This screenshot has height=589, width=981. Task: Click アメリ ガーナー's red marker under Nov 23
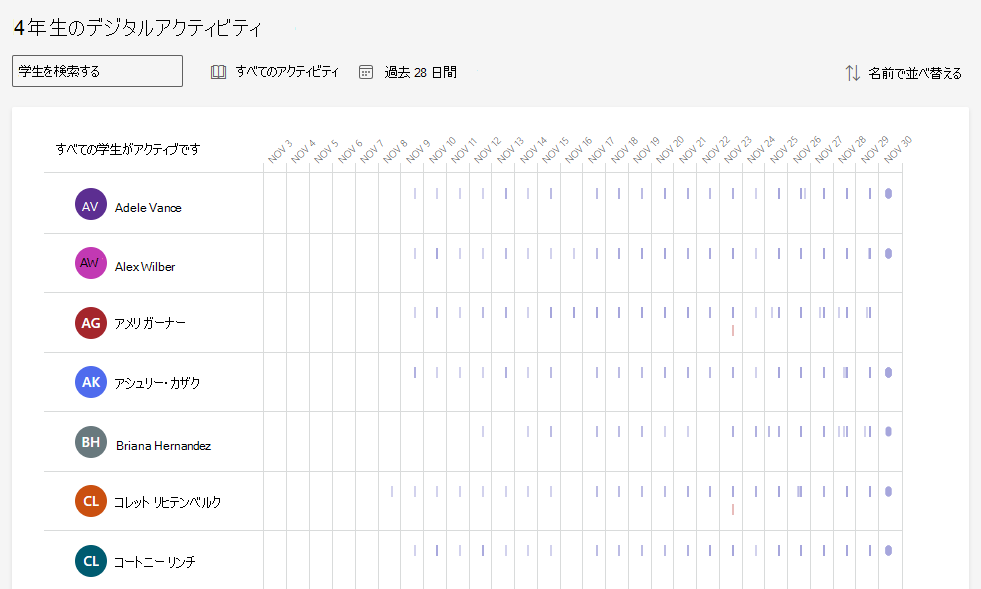(x=733, y=330)
